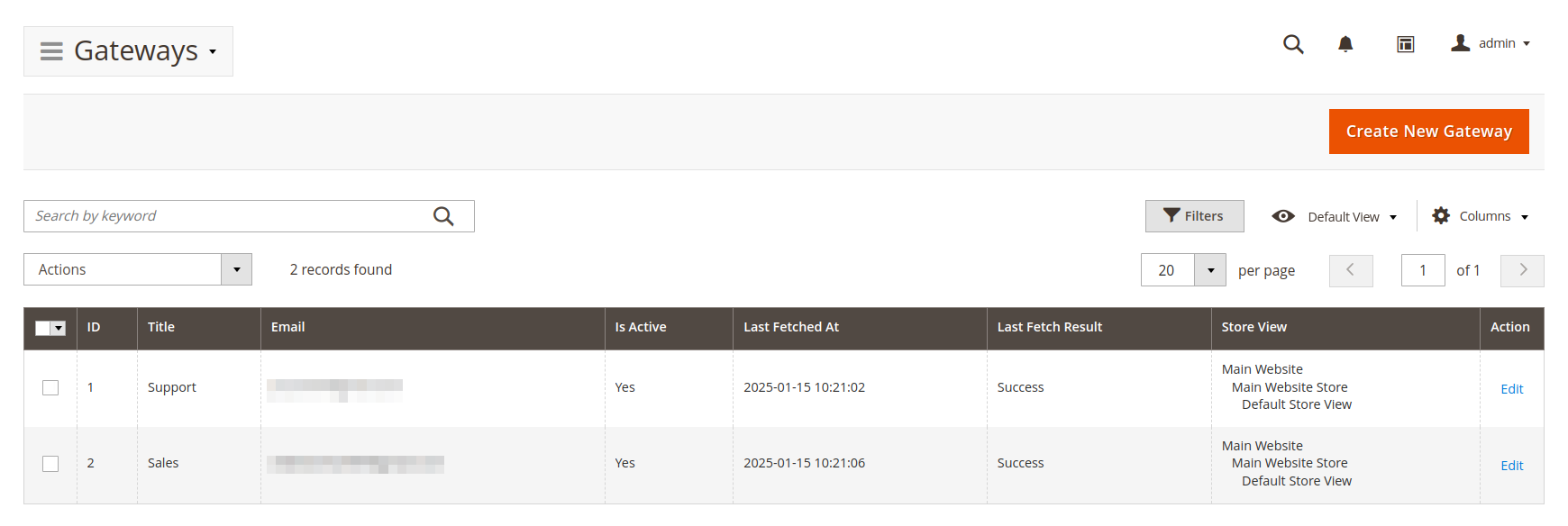Click the store view panel icon

[x=1405, y=44]
